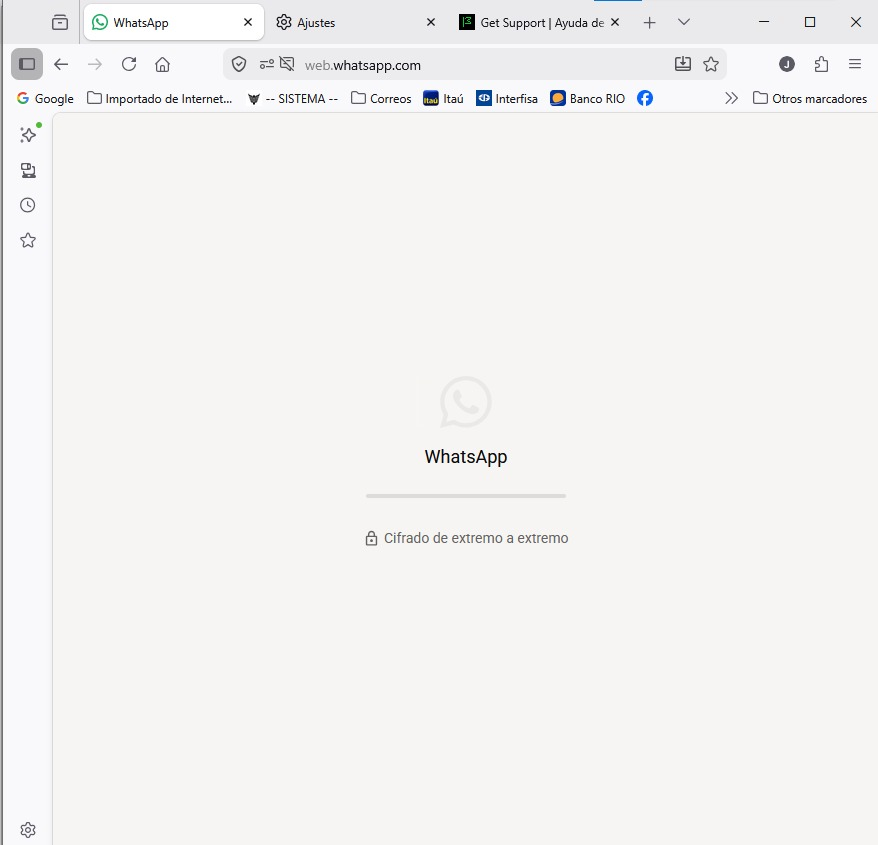This screenshot has width=878, height=845.
Task: Open the Correos bookmarks folder
Action: tap(381, 99)
